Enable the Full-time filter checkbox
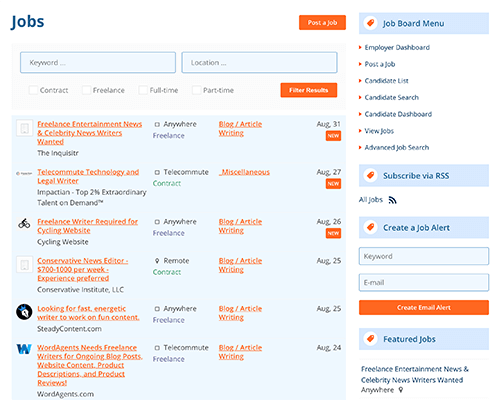 click(143, 90)
